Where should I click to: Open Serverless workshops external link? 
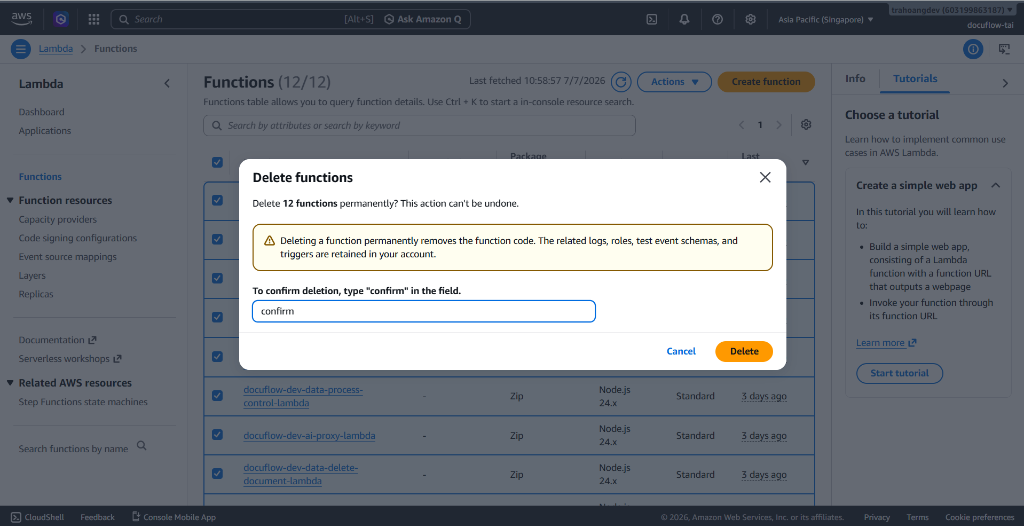(70, 359)
